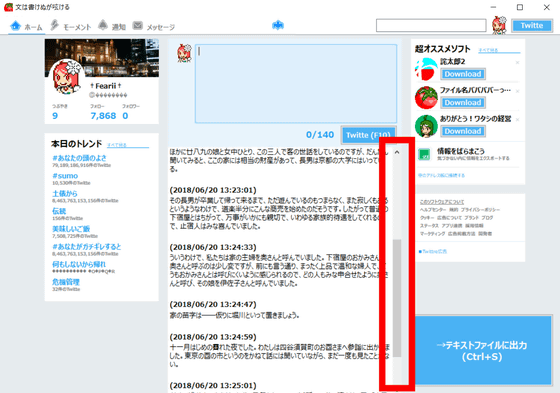This screenshot has height=393, width=560.
Task: Open profile avatar in top bar
Action: pyautogui.click(x=499, y=25)
